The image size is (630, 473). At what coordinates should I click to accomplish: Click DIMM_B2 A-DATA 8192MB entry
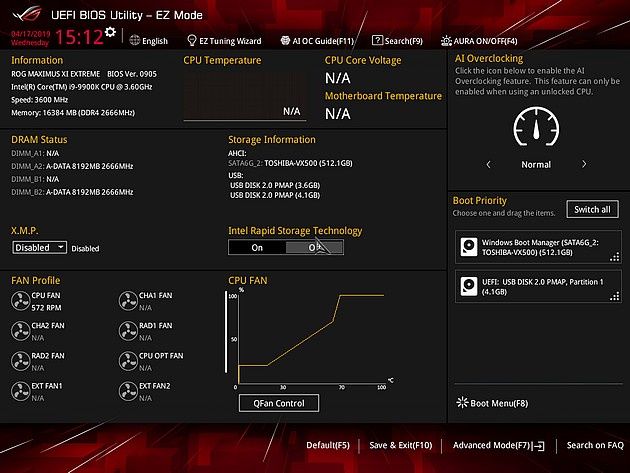(x=72, y=192)
